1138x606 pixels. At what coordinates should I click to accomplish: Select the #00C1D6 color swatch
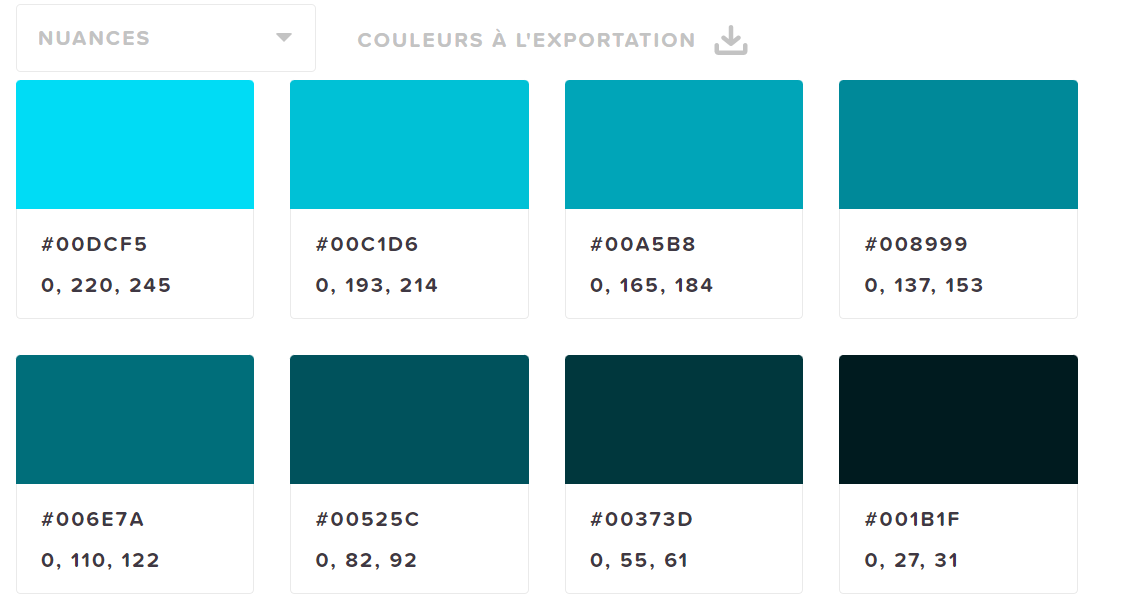tap(409, 144)
